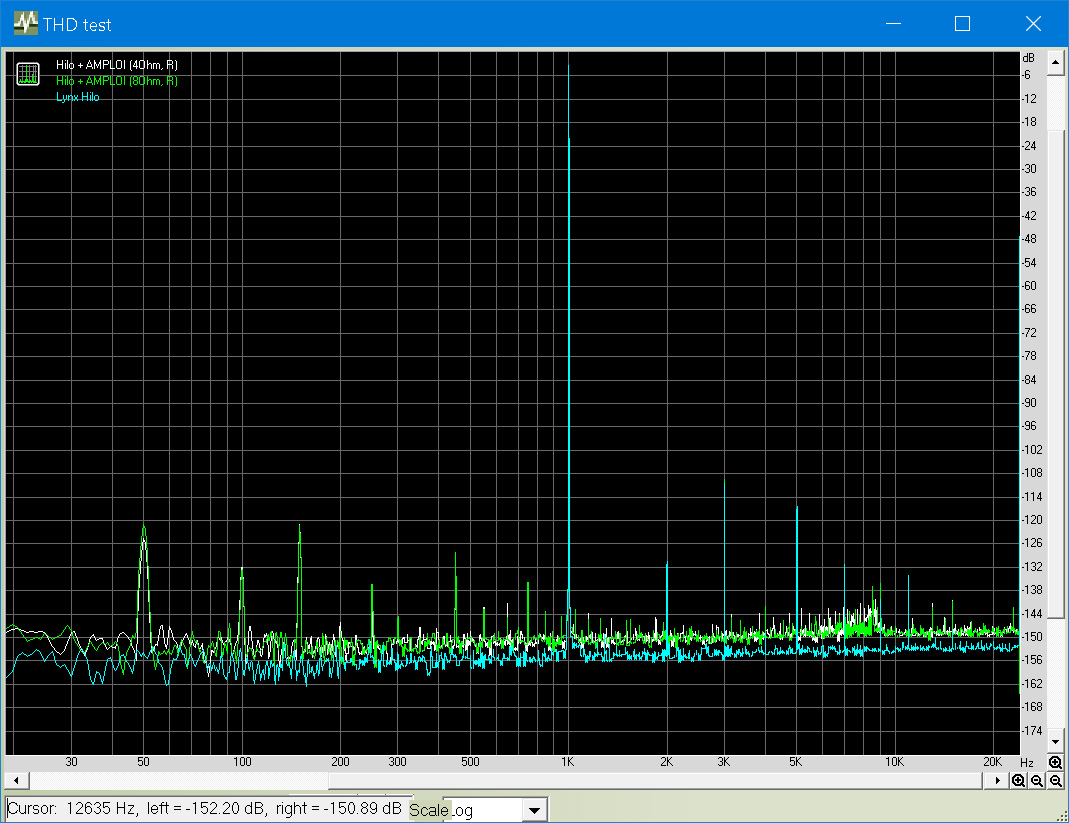Select the Hilo + AMPLOI (8Ohm, R) legend entry

click(117, 81)
